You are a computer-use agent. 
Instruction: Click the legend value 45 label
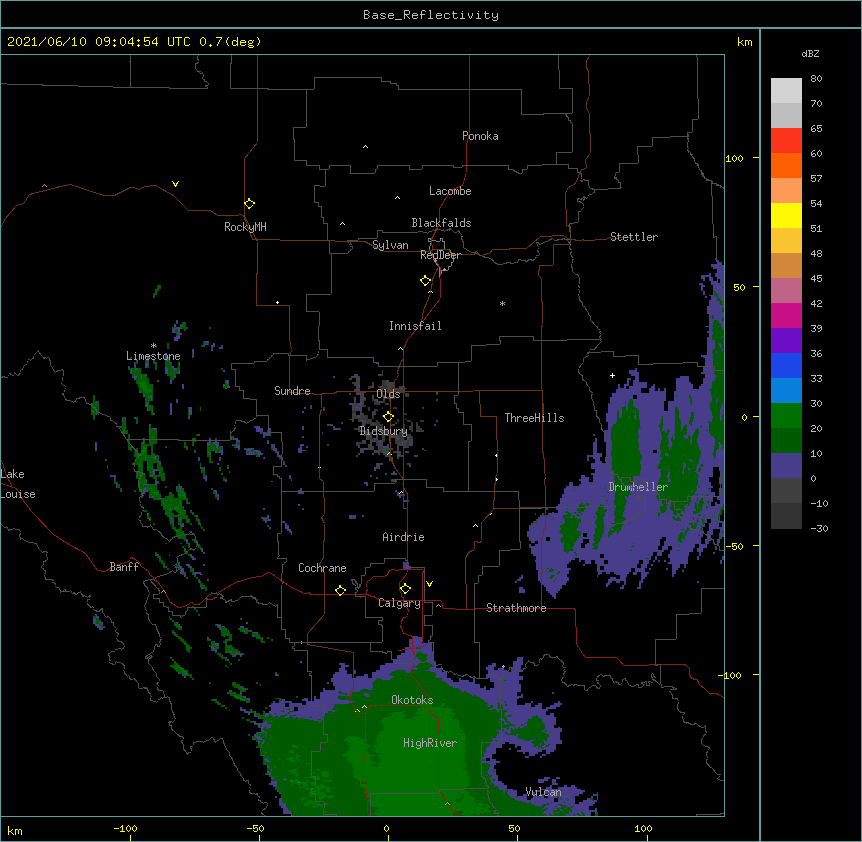coord(816,279)
